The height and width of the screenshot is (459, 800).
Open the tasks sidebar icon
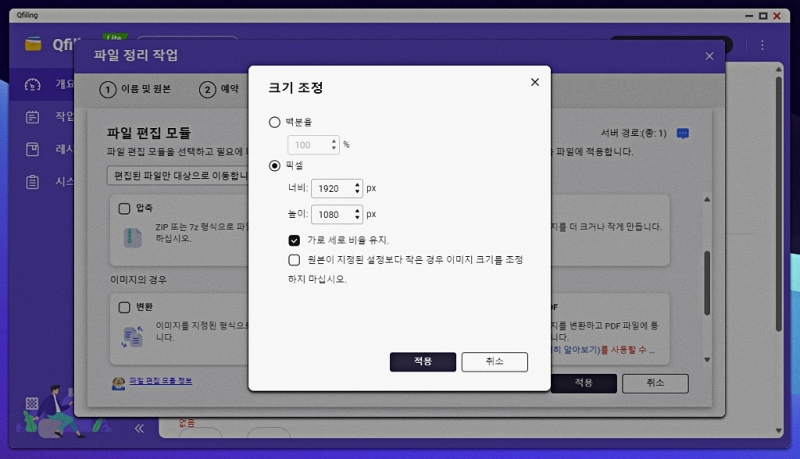coord(33,117)
